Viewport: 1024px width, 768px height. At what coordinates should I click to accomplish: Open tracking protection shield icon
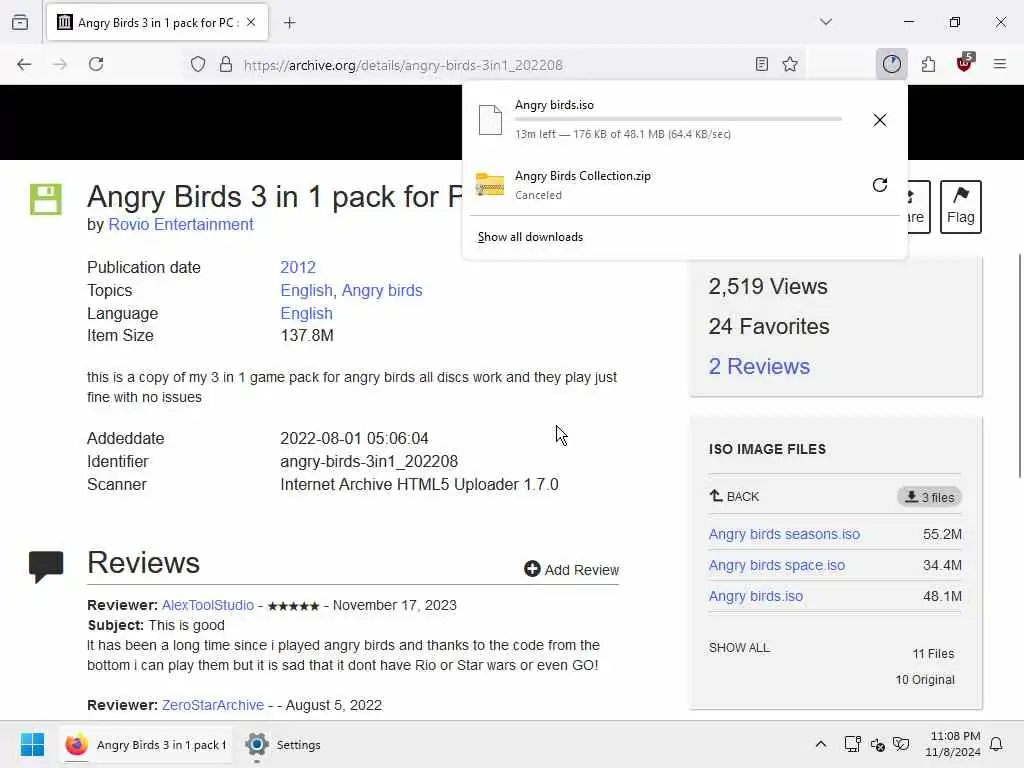(198, 64)
